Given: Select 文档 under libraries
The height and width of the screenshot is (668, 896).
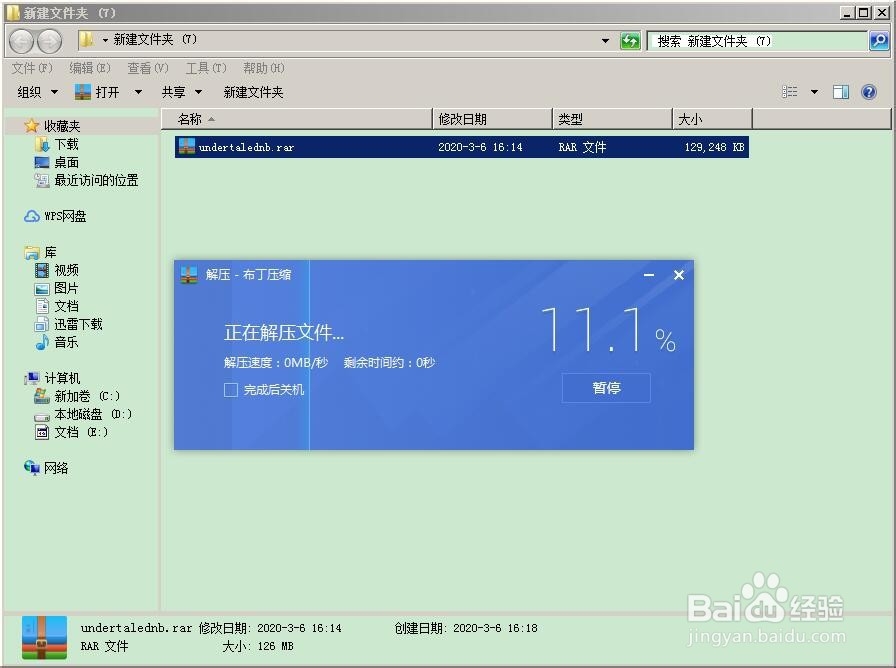Looking at the screenshot, I should click(66, 306).
